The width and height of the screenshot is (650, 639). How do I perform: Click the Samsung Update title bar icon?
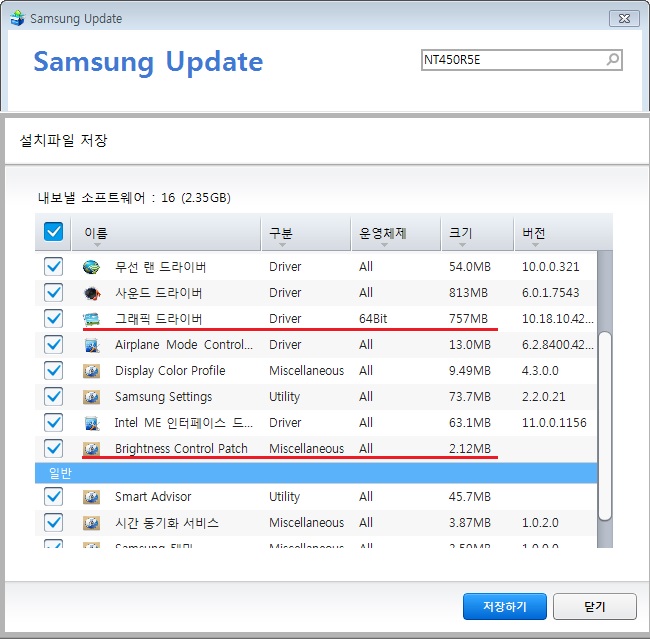tap(17, 18)
